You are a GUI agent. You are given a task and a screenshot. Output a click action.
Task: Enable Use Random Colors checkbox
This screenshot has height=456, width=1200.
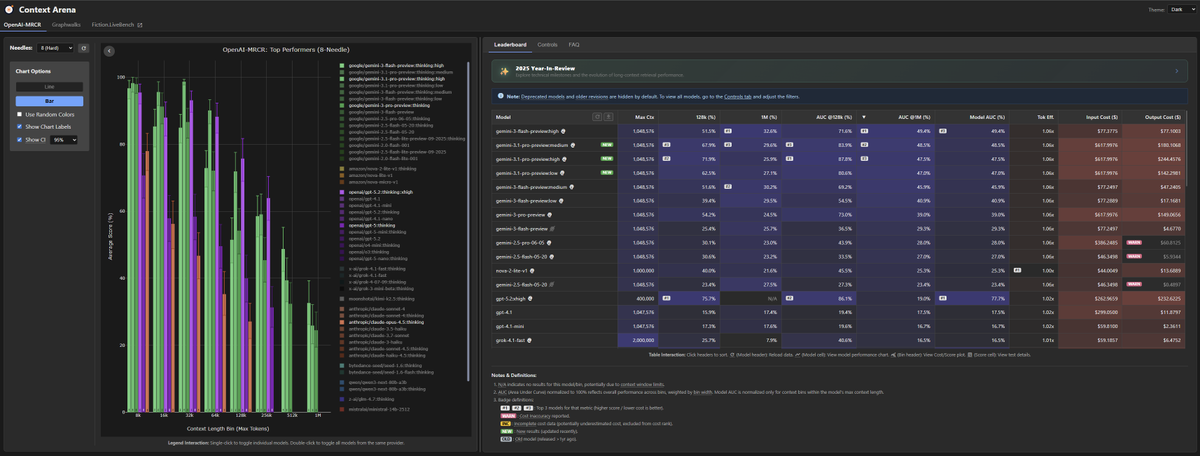19,114
